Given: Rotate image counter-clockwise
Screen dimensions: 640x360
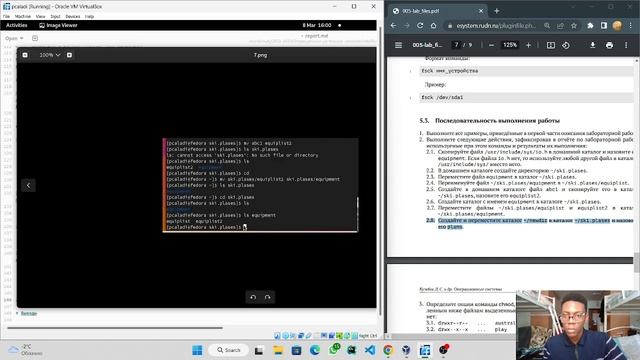Looking at the screenshot, I should tap(253, 297).
